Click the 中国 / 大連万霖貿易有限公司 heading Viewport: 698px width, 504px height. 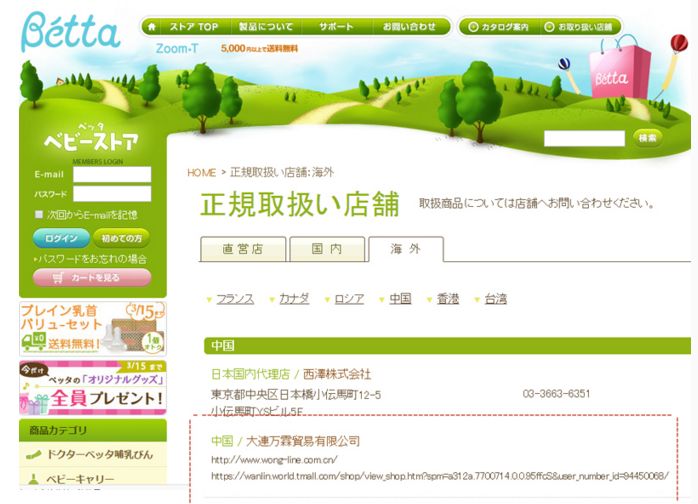point(285,441)
